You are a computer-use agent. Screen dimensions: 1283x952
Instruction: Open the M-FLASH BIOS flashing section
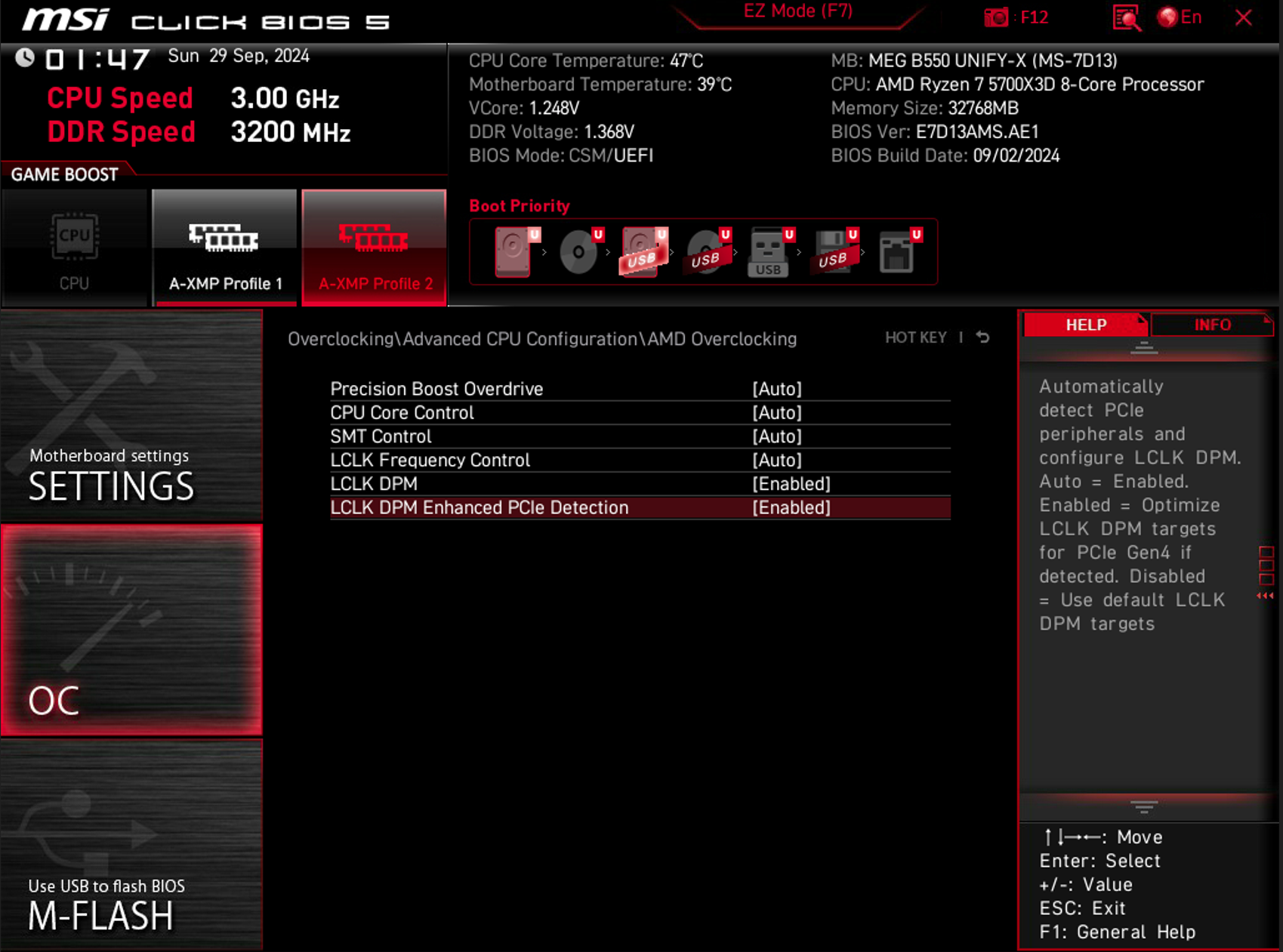click(x=131, y=844)
